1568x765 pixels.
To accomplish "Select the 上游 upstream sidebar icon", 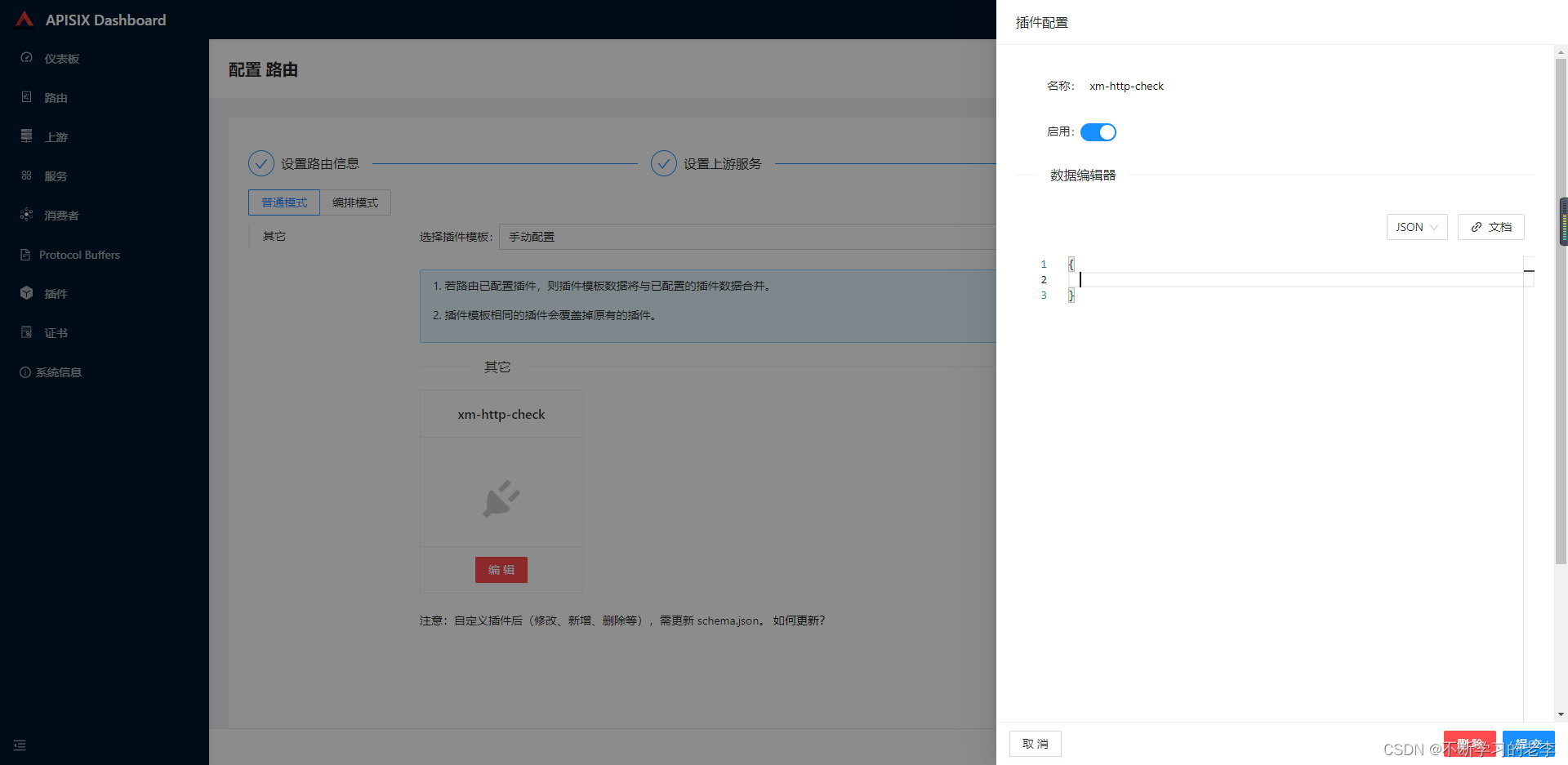I will 26,136.
